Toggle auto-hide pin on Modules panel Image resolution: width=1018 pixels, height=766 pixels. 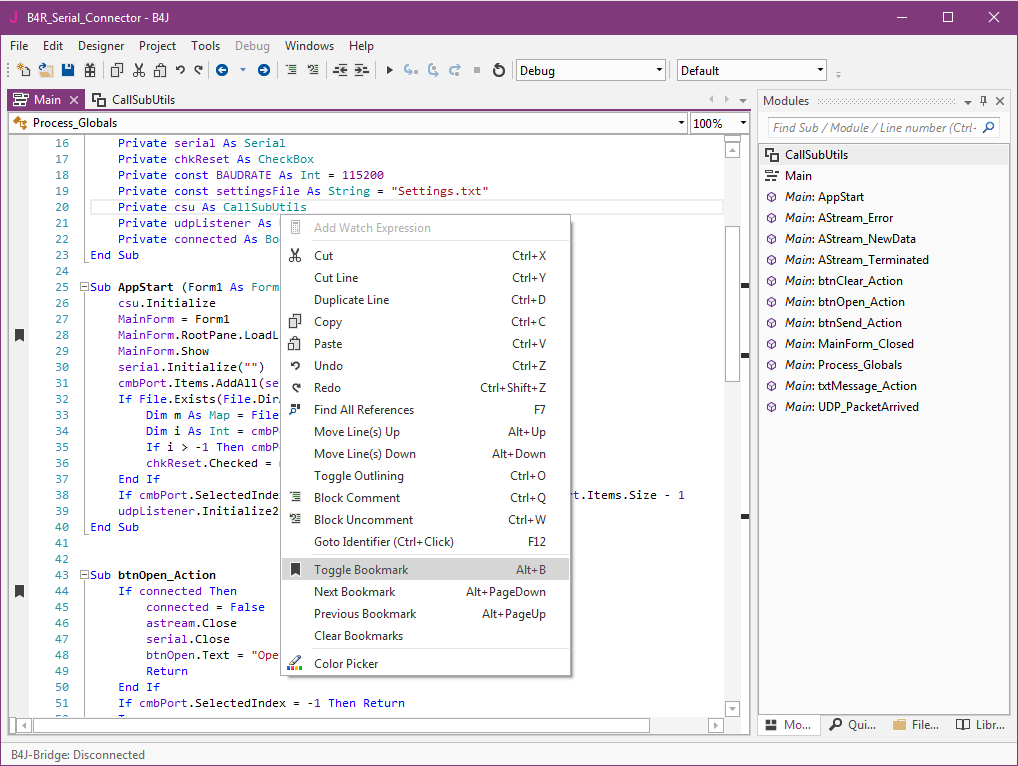click(983, 101)
